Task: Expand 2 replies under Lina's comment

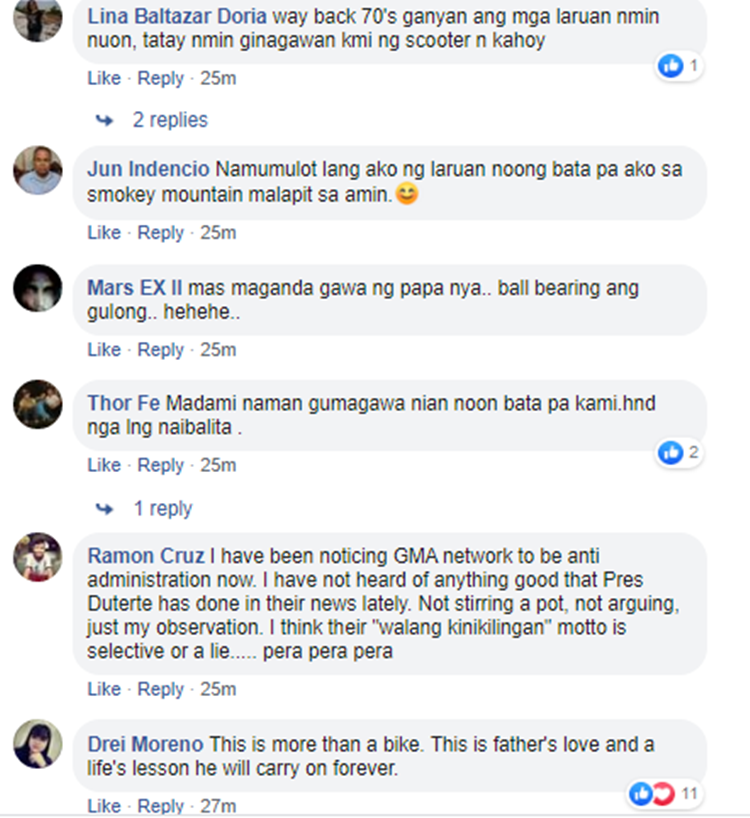Action: 170,120
